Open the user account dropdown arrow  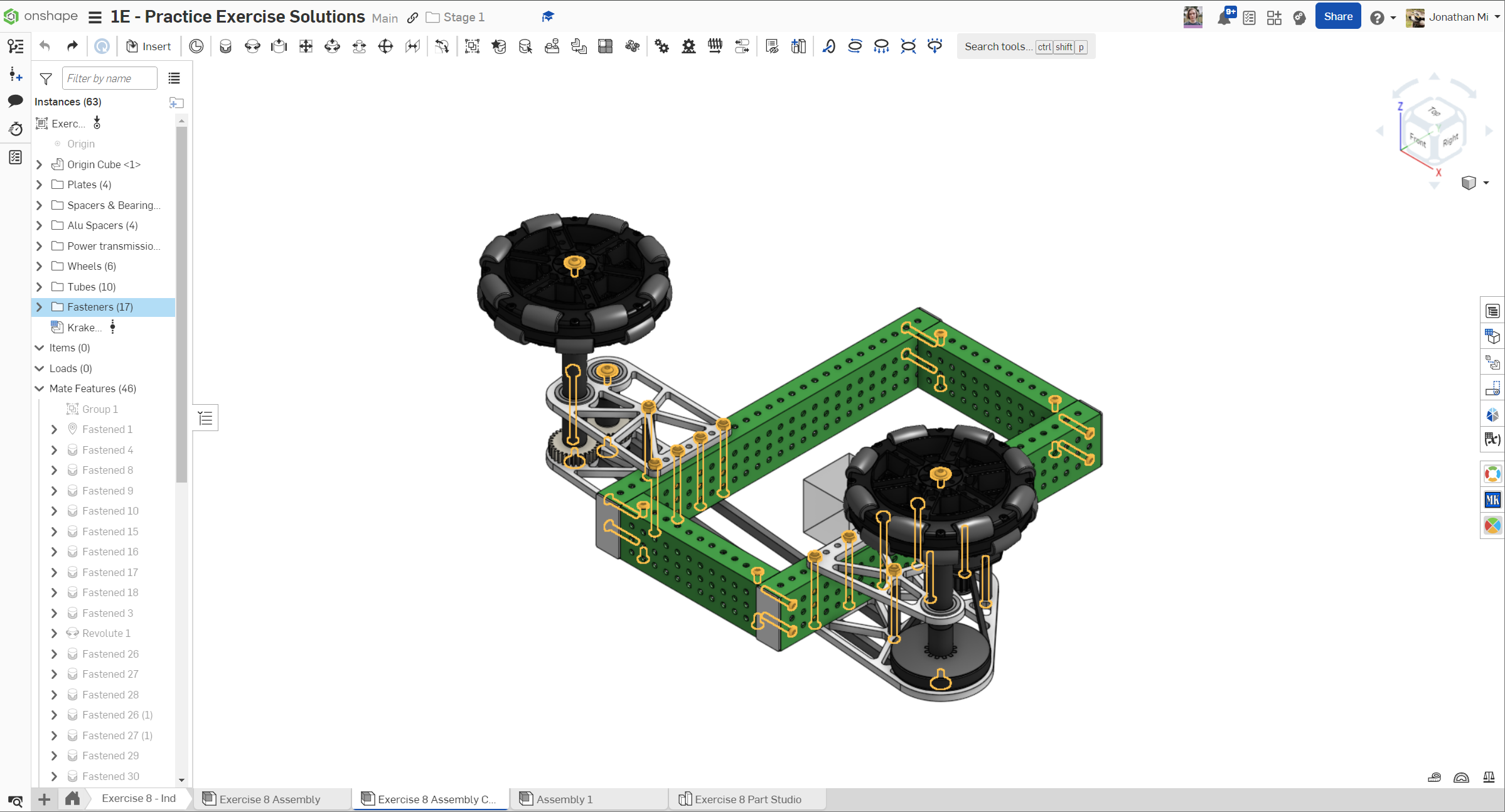pos(1497,18)
